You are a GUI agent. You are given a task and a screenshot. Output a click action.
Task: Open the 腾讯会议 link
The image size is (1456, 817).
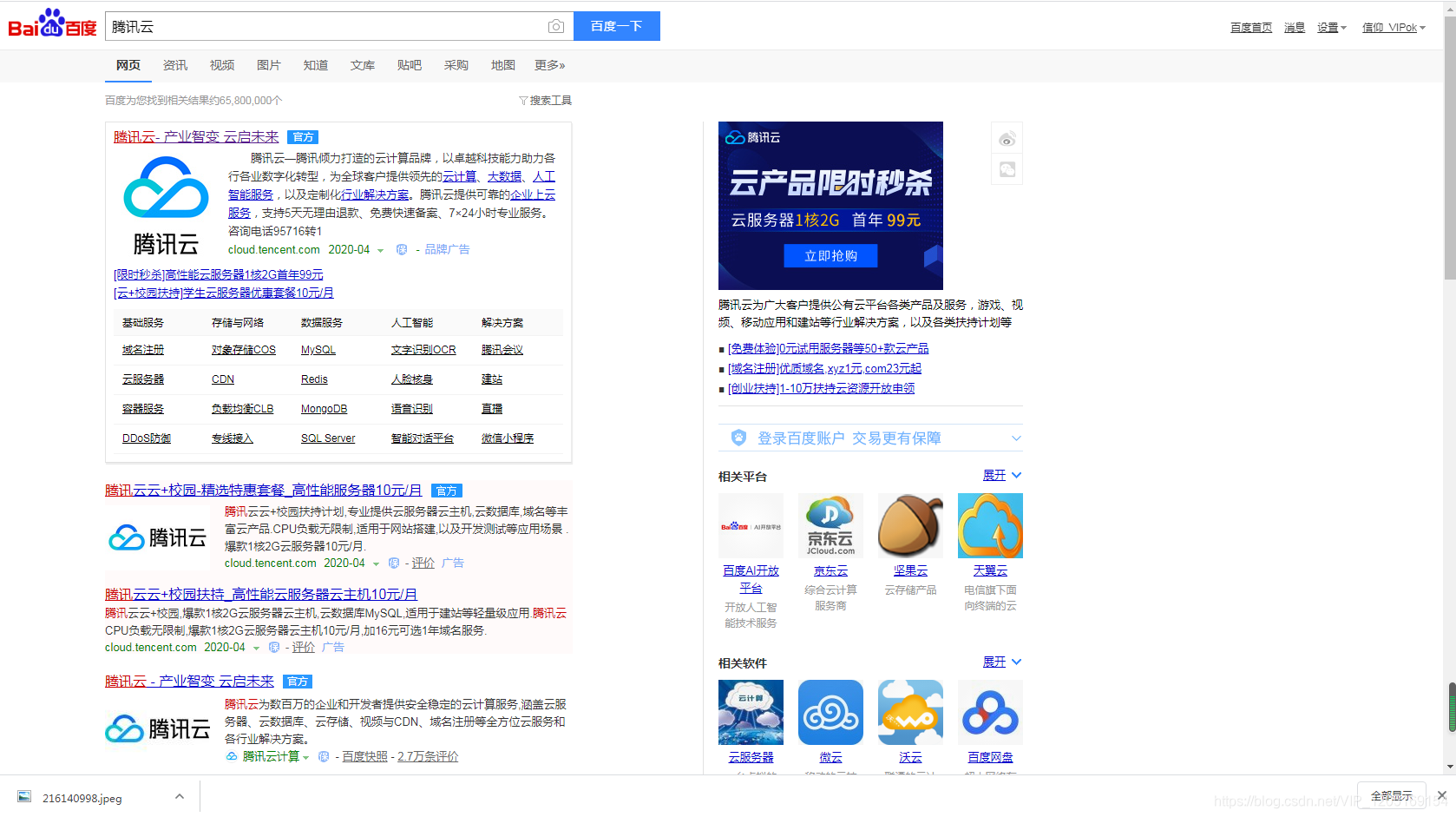502,350
